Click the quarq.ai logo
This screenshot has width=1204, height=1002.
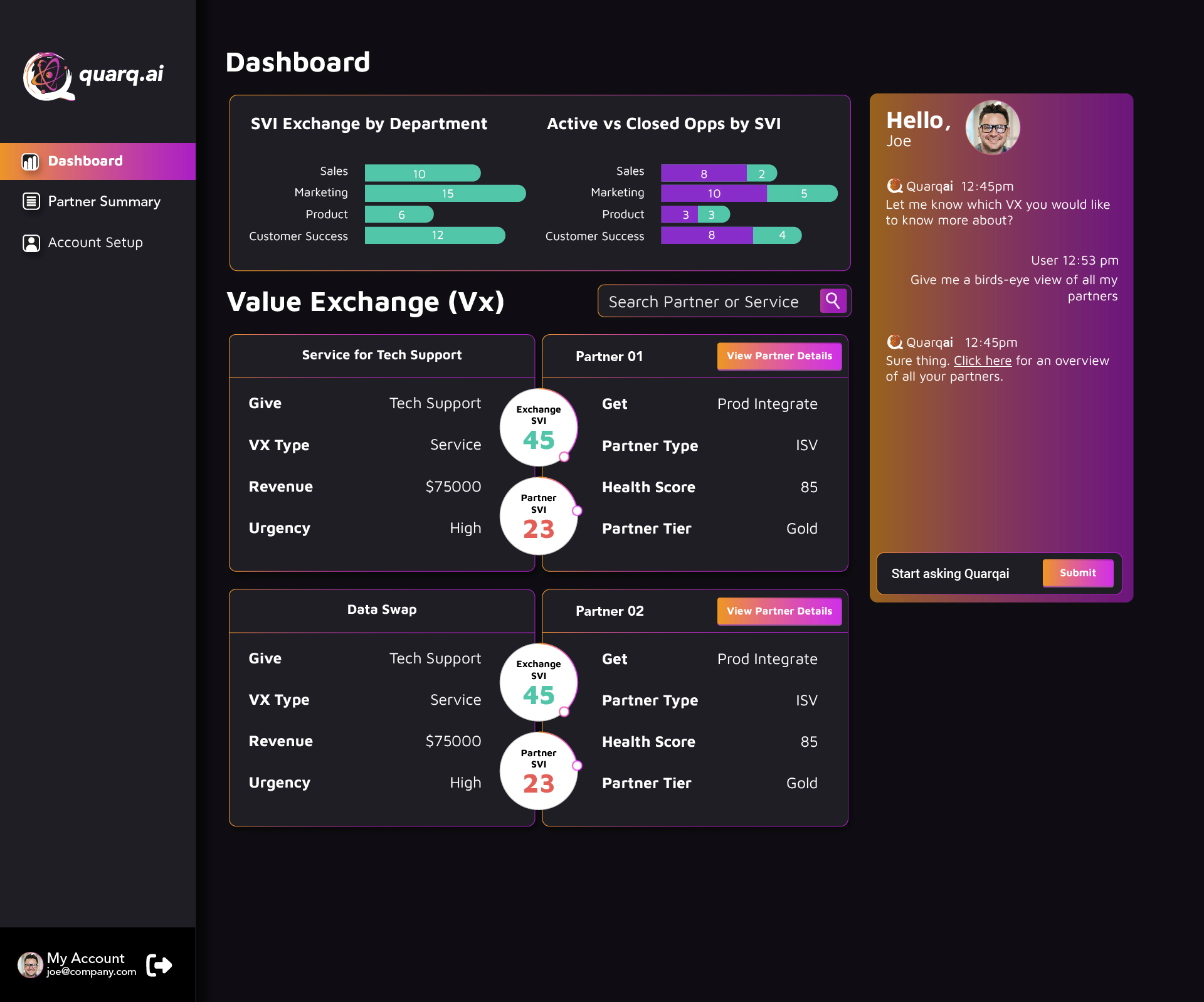coord(92,75)
